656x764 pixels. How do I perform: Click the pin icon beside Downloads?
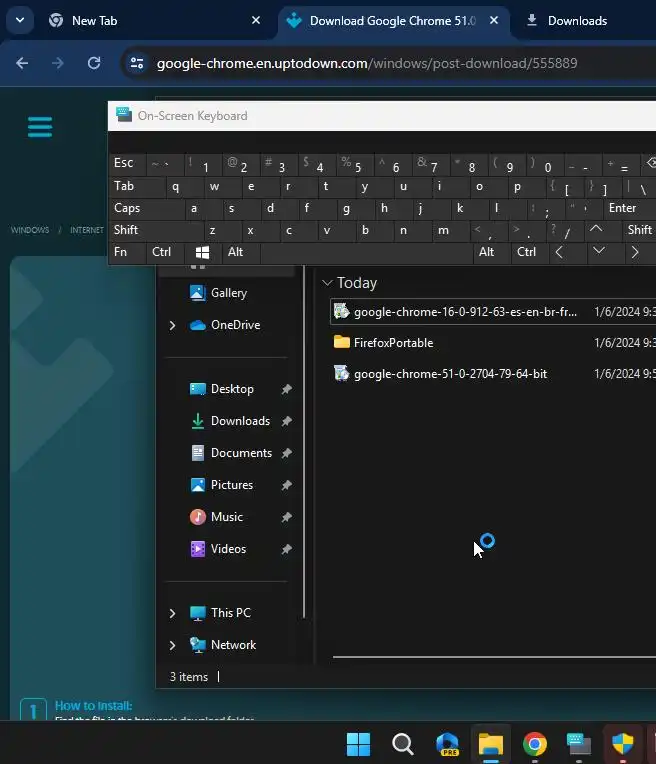click(287, 421)
